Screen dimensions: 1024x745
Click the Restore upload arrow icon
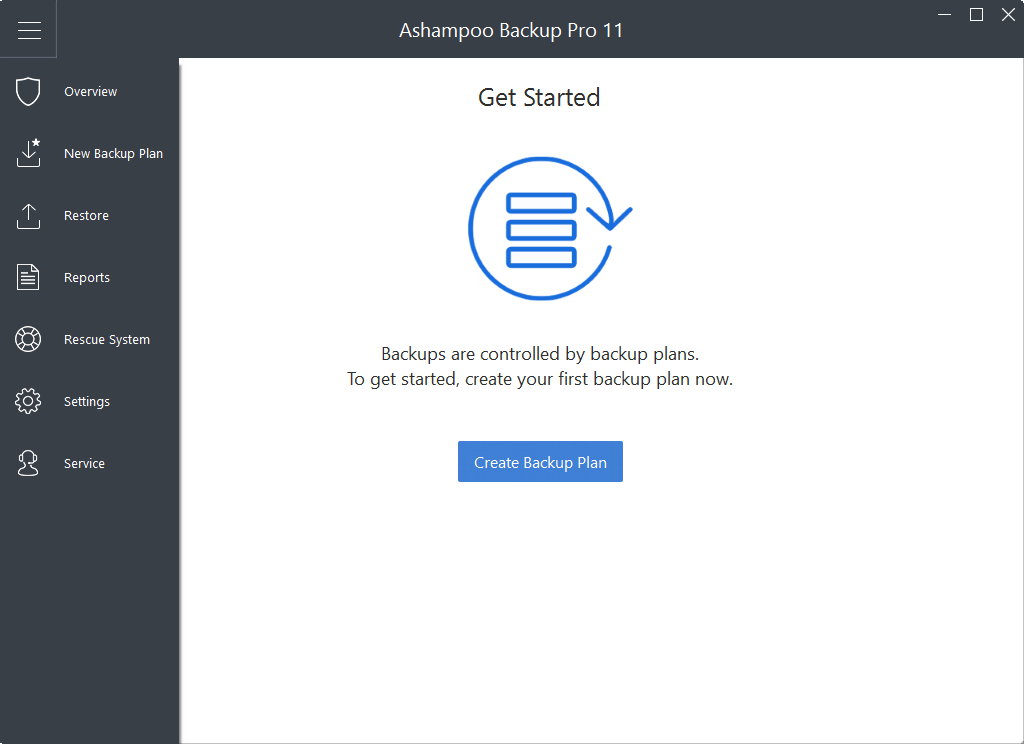coord(28,216)
